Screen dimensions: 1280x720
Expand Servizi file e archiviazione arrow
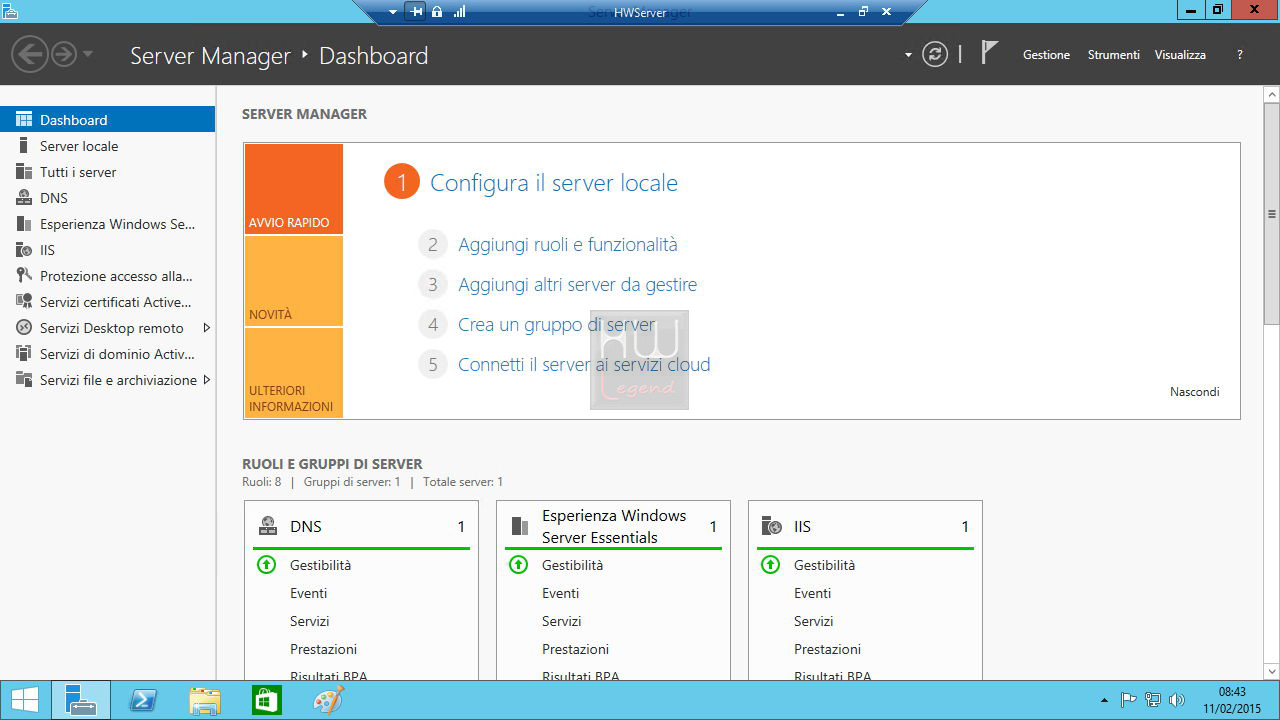206,380
